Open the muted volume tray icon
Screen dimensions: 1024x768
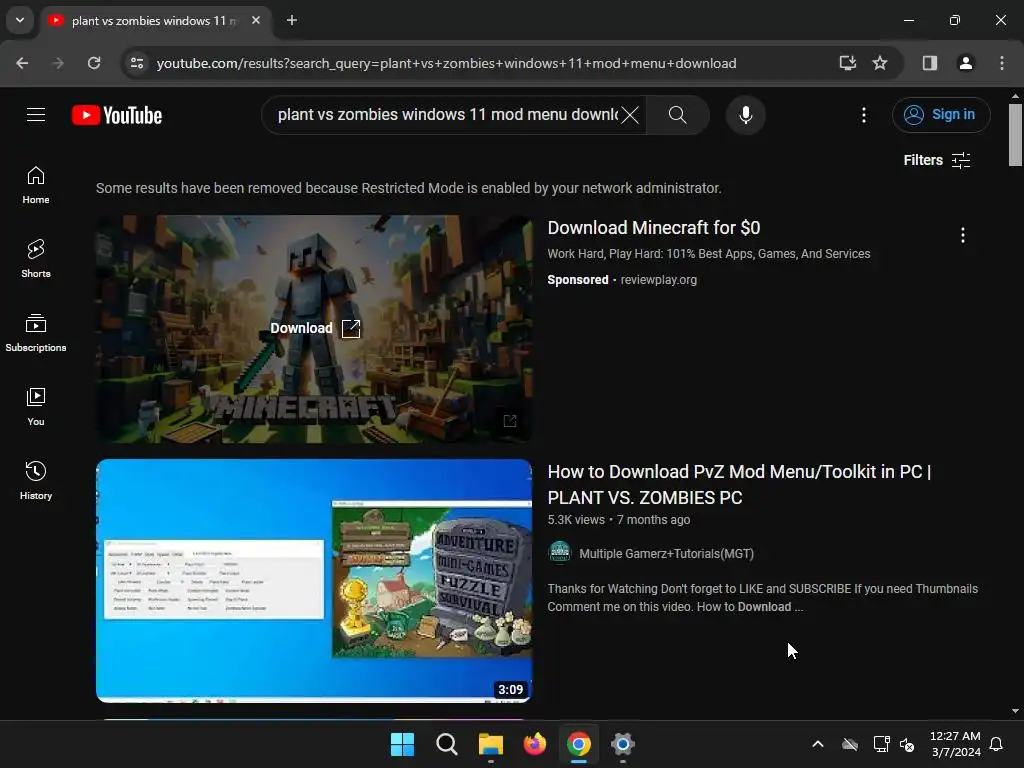907,744
